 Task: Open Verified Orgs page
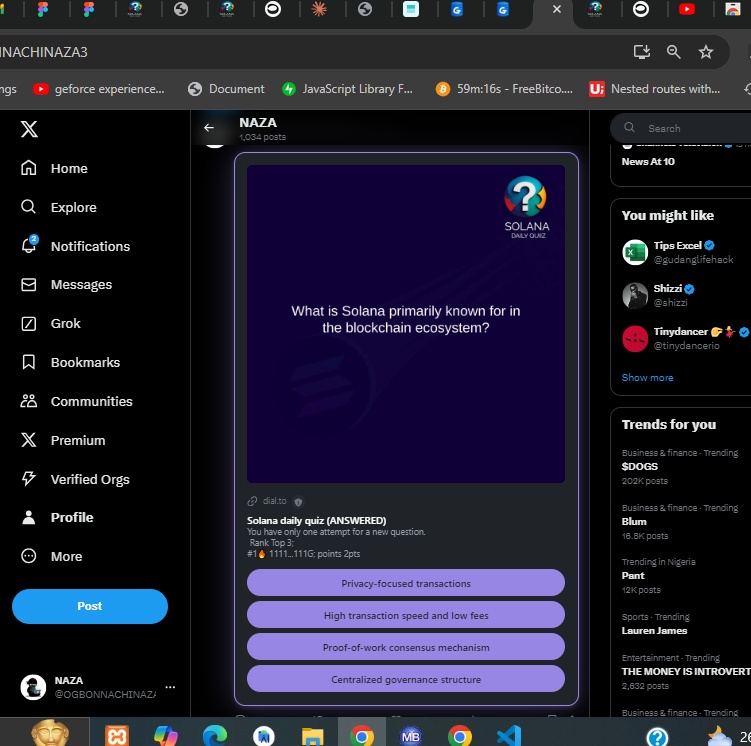pos(75,479)
